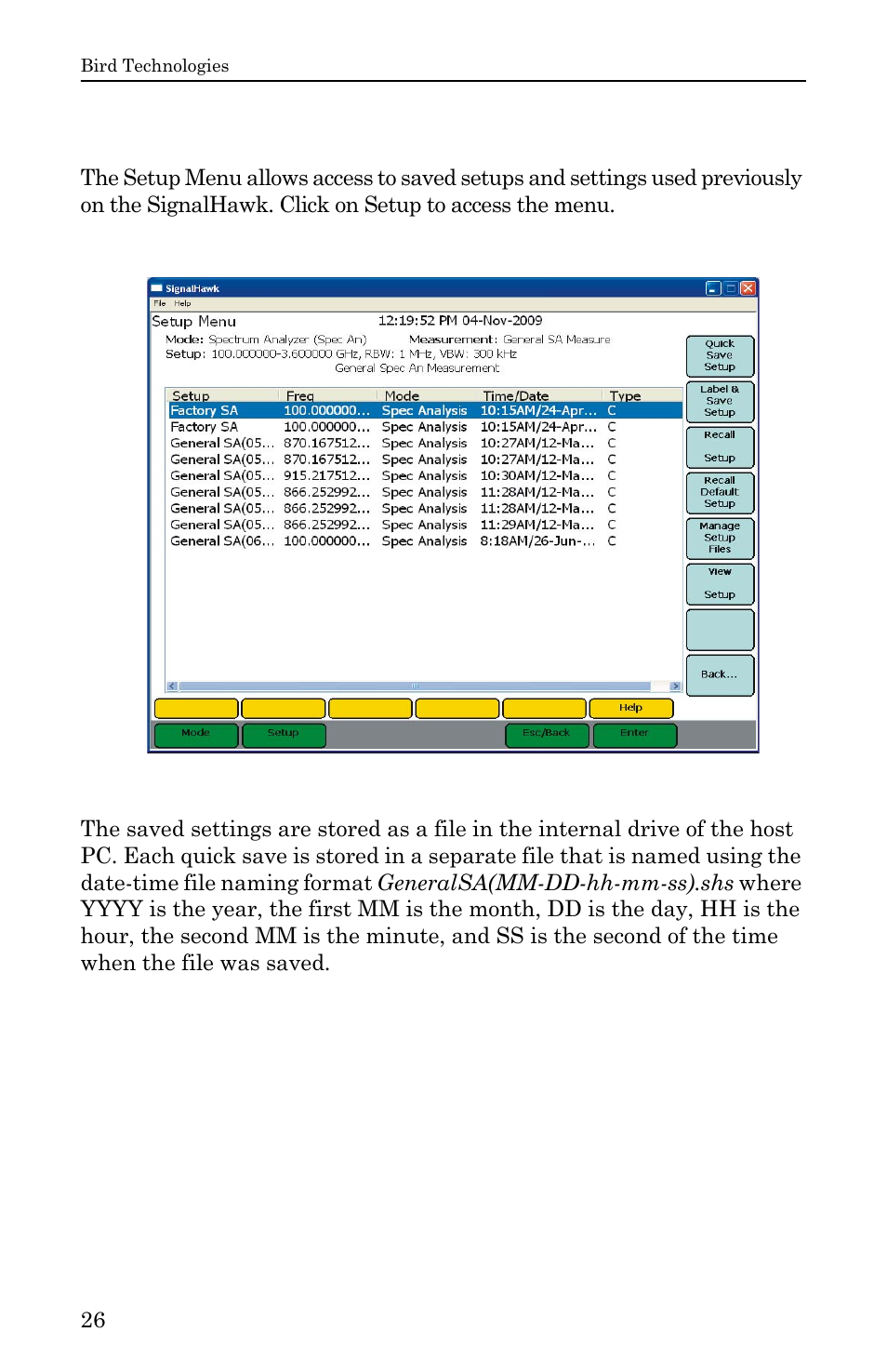Click the green Mode key
The height and width of the screenshot is (1372, 887).
[x=196, y=734]
